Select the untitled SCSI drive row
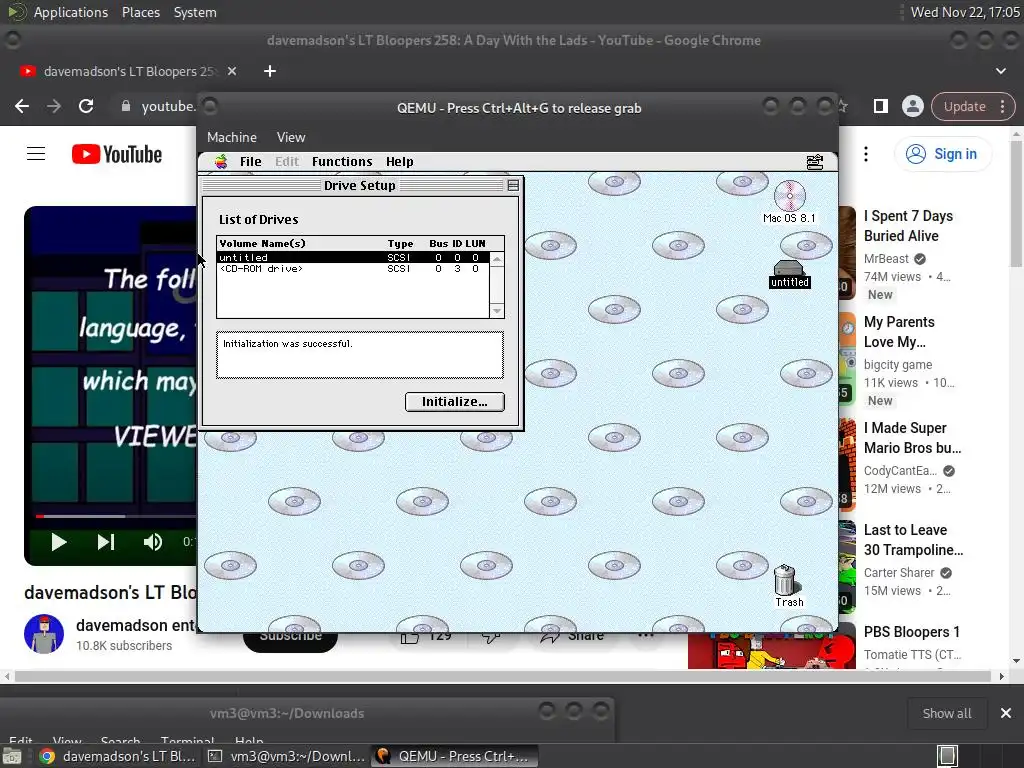 [x=353, y=257]
